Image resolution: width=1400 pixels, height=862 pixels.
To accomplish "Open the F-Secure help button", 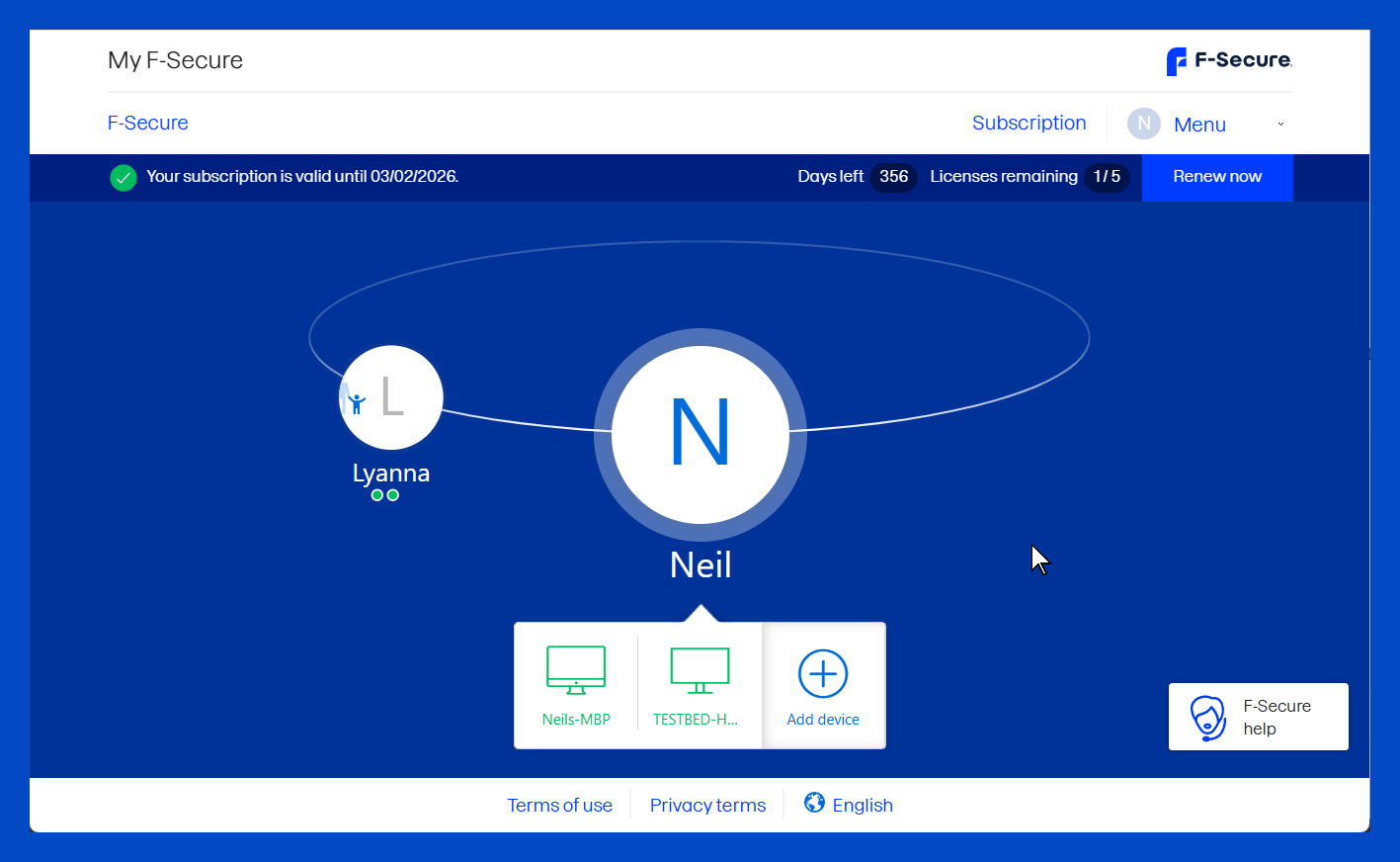I will 1259,717.
